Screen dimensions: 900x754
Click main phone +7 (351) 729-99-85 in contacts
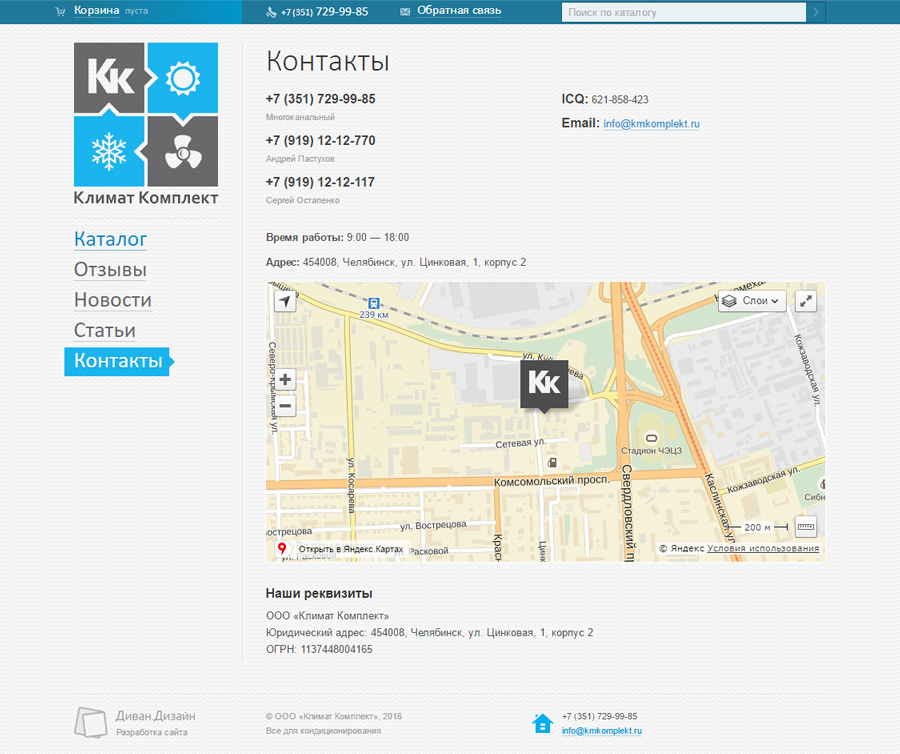pyautogui.click(x=320, y=99)
